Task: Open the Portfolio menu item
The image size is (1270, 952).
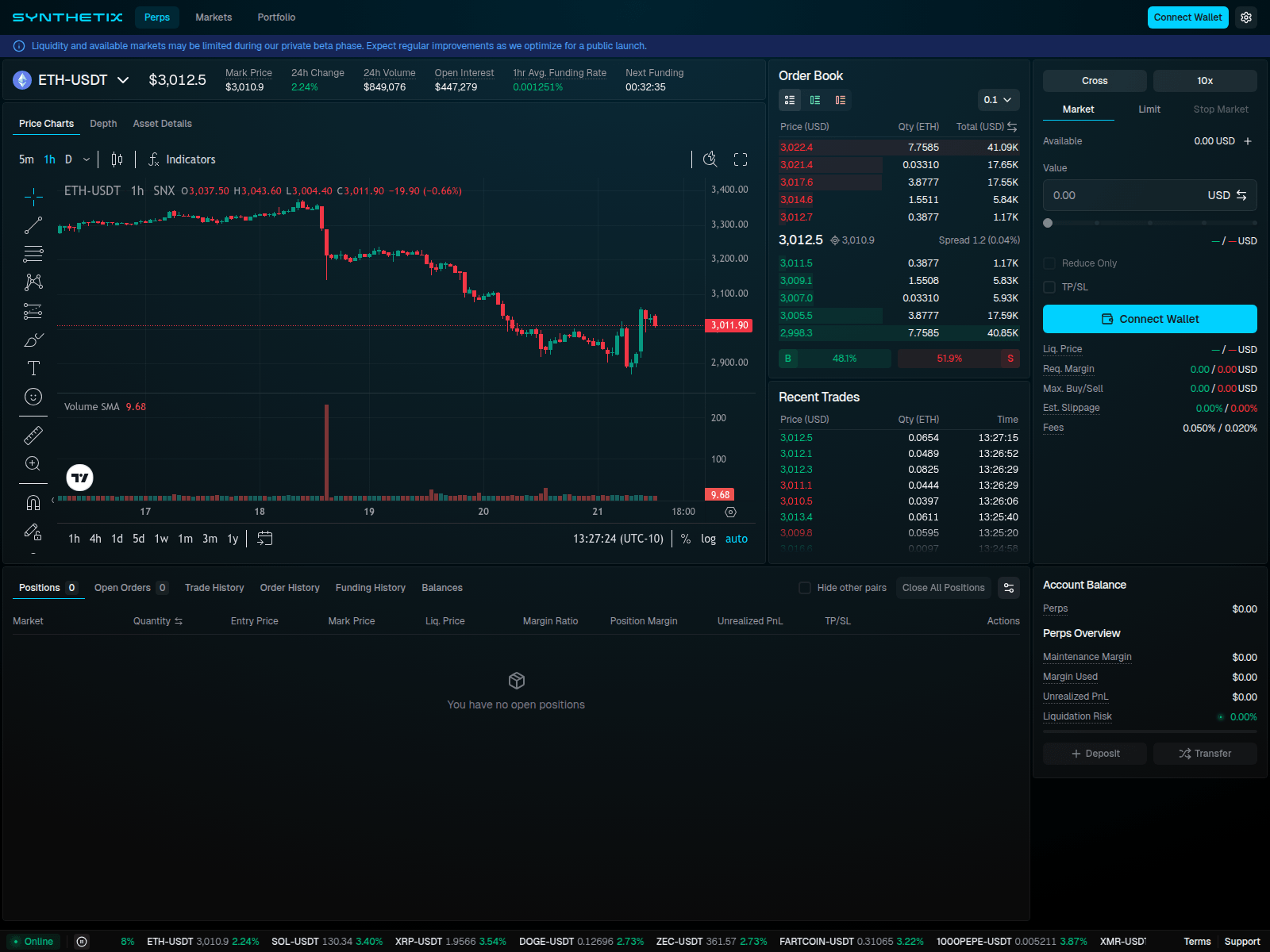Action: pos(275,17)
